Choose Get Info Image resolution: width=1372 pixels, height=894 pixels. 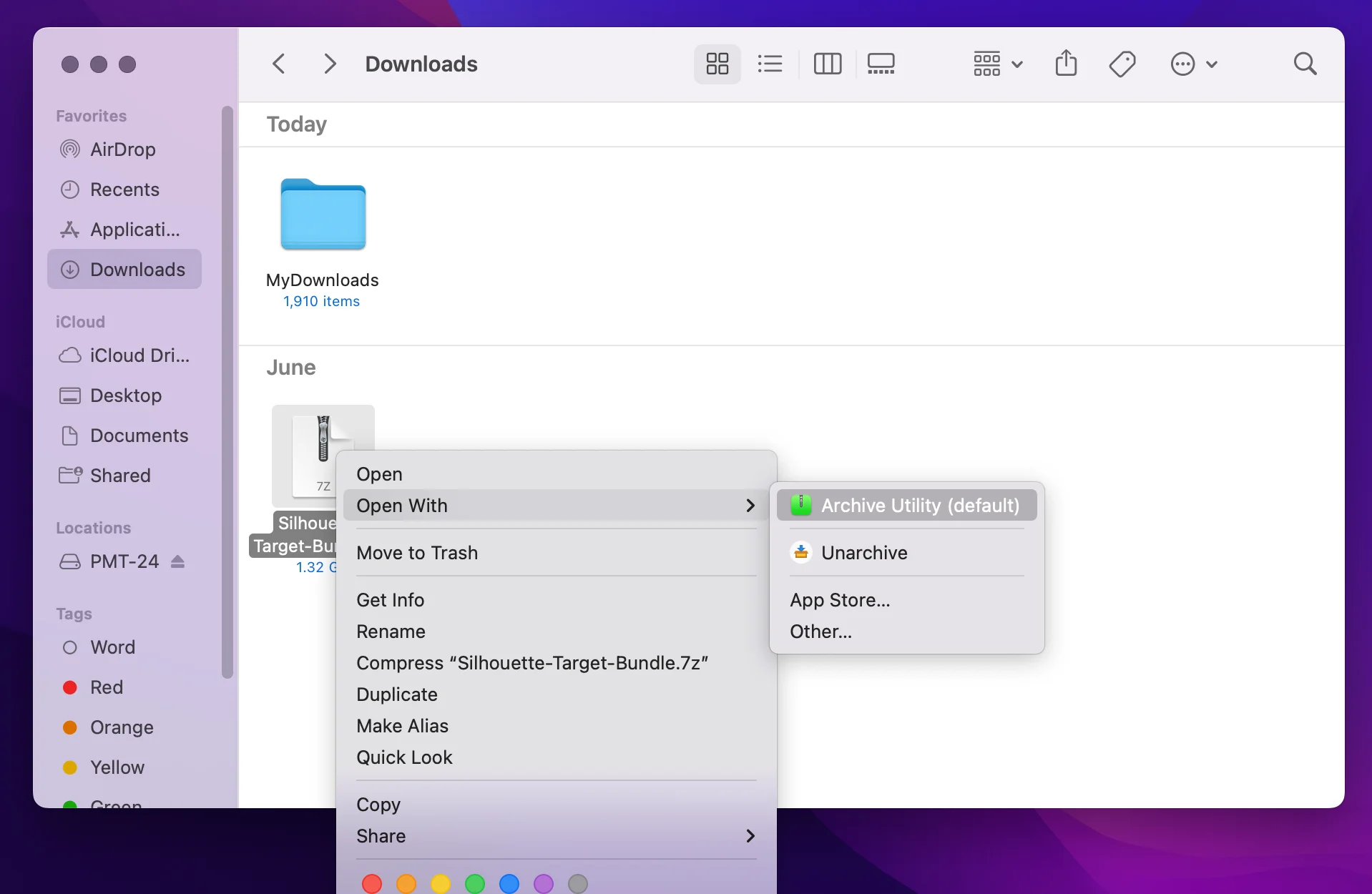coord(557,600)
